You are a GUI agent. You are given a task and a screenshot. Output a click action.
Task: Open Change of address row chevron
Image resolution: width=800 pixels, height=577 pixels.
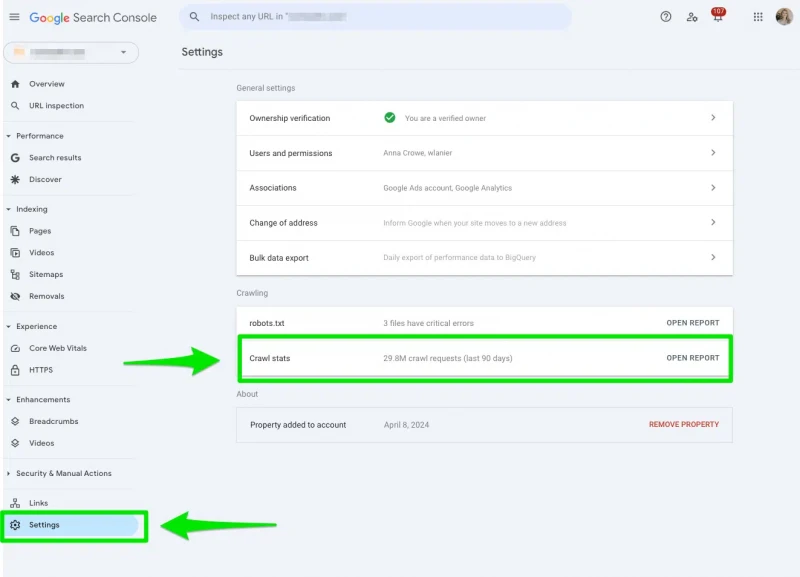[x=713, y=222]
